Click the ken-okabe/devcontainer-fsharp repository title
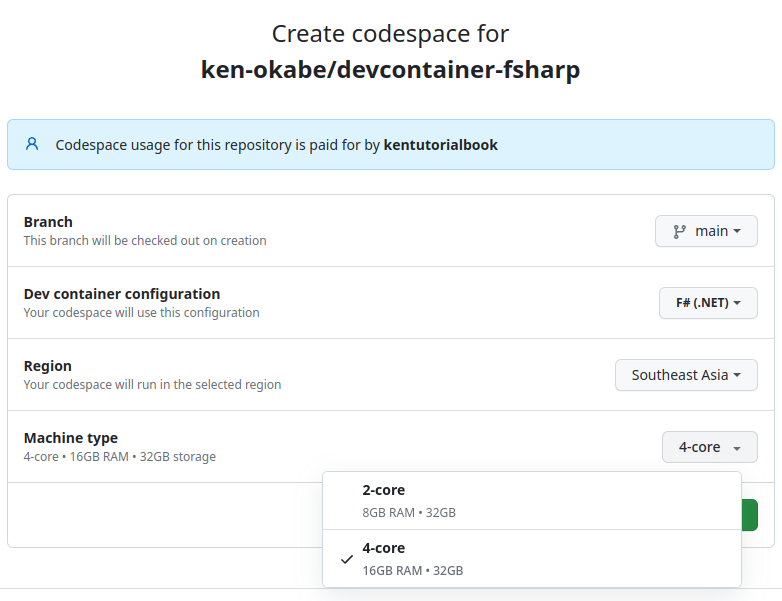Screen dimensions: 782x601 pos(390,70)
